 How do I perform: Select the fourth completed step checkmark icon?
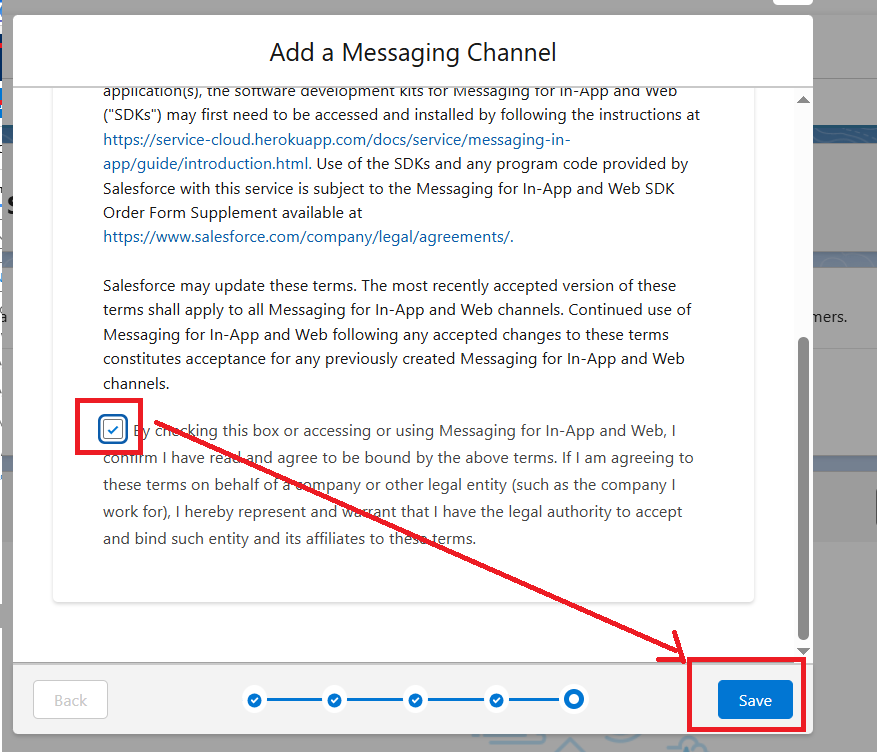pos(497,700)
